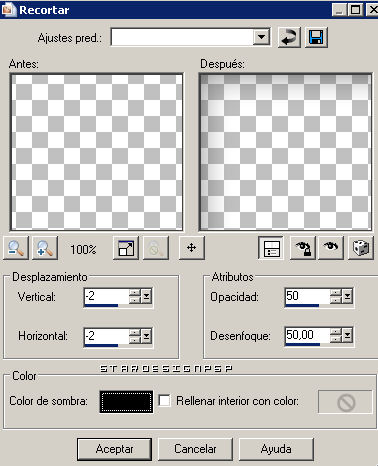Click the Cancelar button
The width and height of the screenshot is (378, 466).
pos(195,449)
